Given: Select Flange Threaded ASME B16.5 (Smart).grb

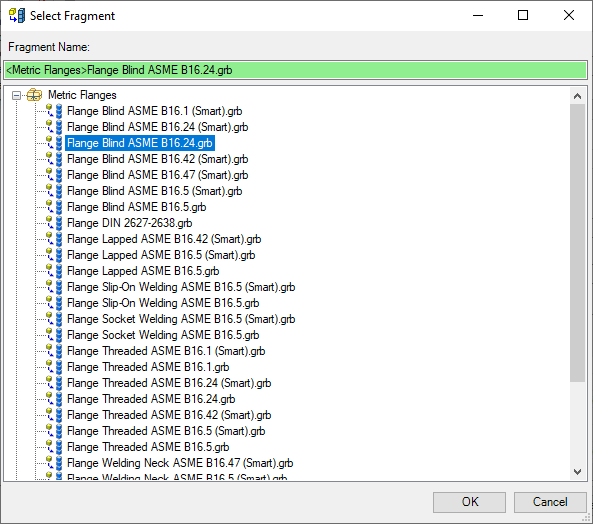Looking at the screenshot, I should (166, 431).
